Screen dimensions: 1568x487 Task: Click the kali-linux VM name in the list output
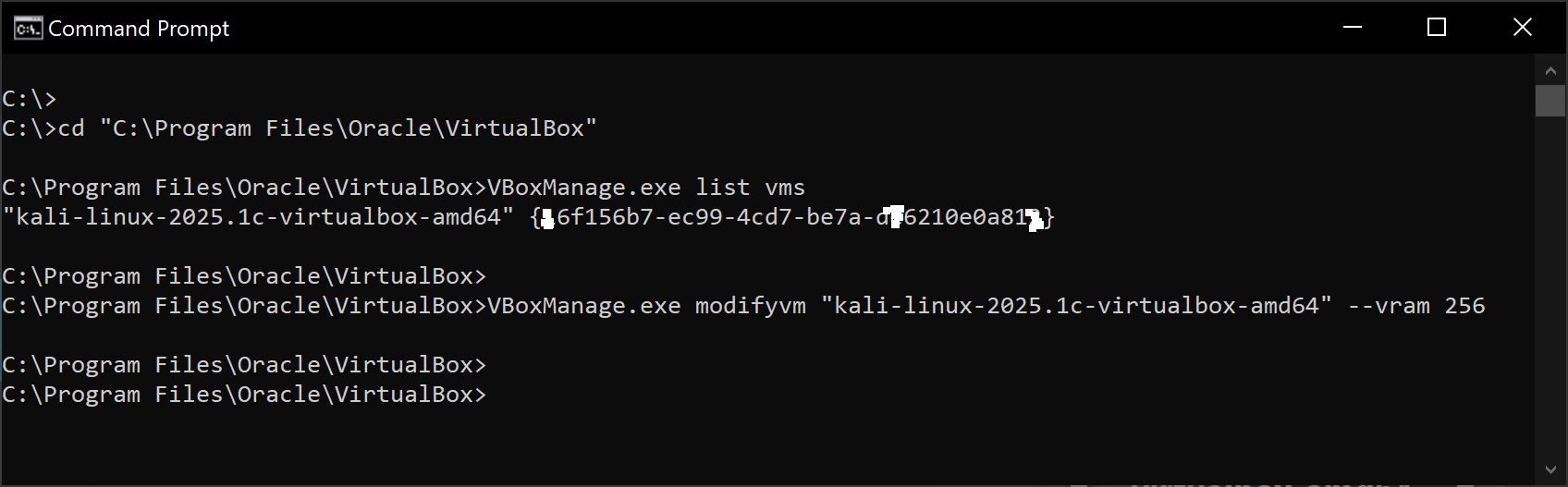pyautogui.click(x=258, y=217)
